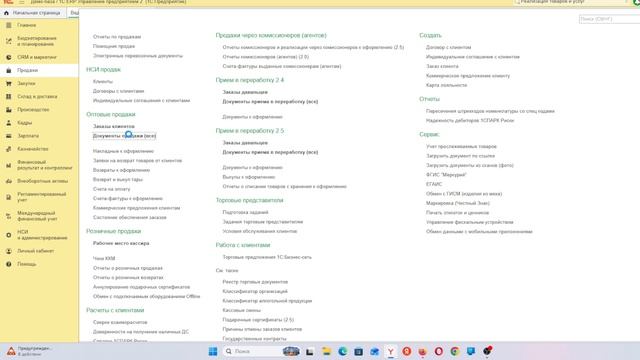Open the Казначейство section icon
Viewport: 640px width, 360px height.
9,149
